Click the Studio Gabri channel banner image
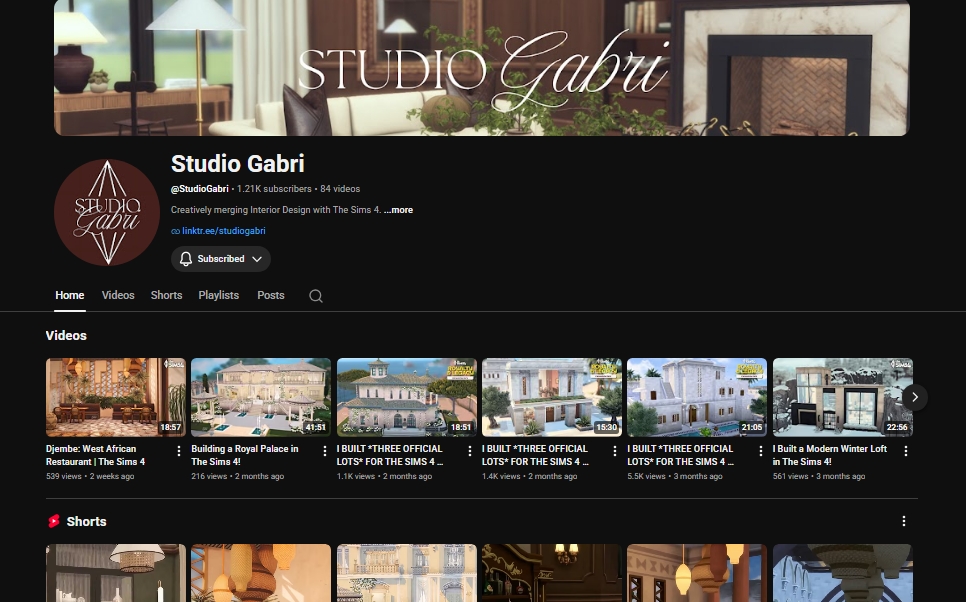This screenshot has height=602, width=966. coord(482,68)
